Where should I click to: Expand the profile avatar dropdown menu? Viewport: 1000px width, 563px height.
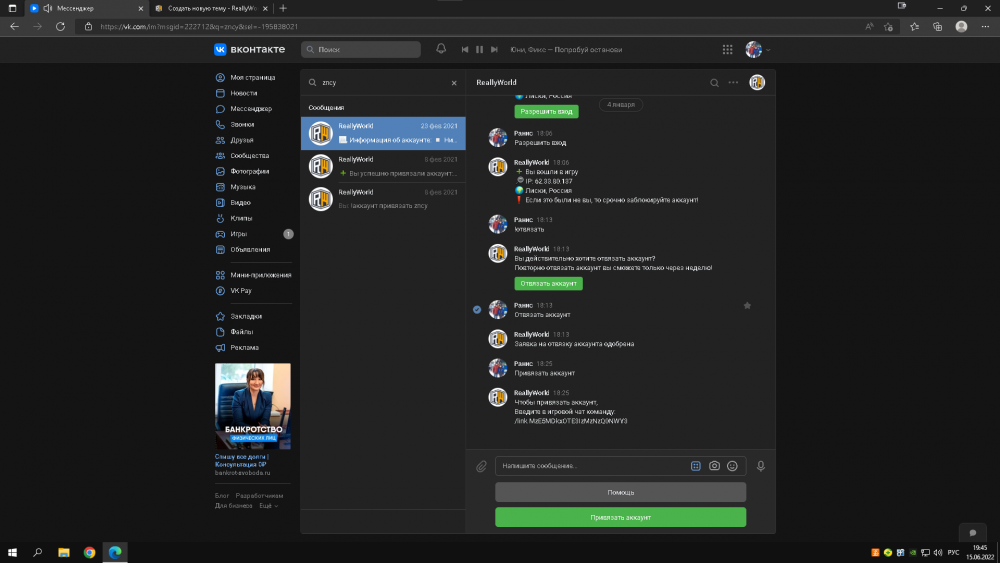click(x=758, y=49)
